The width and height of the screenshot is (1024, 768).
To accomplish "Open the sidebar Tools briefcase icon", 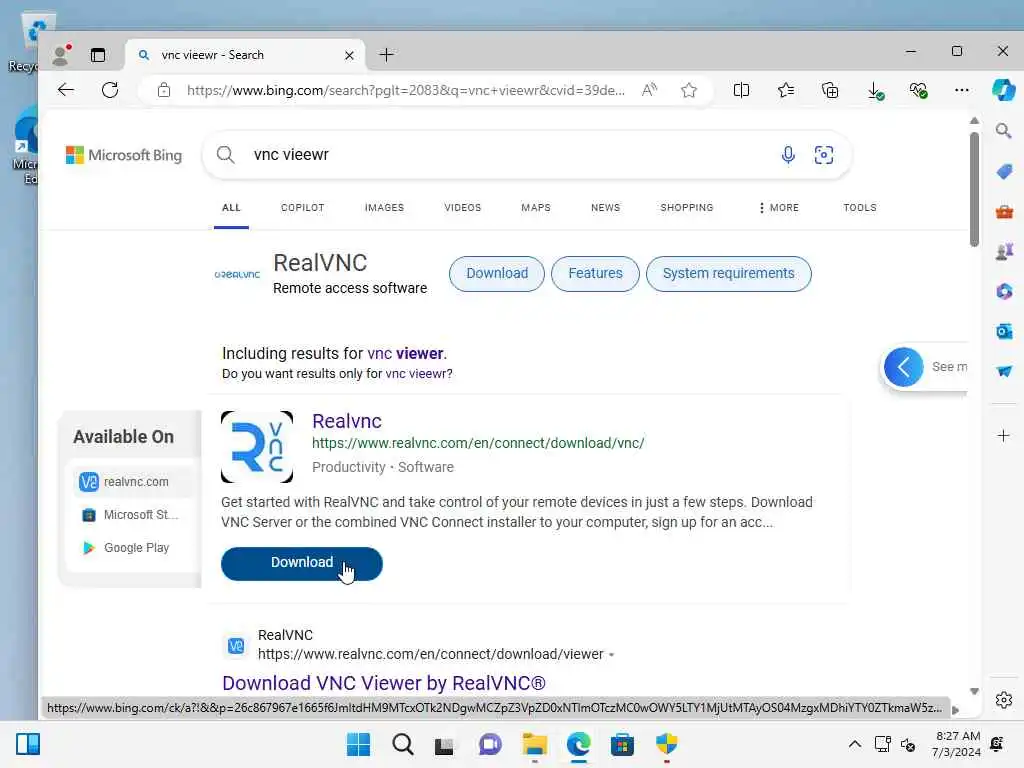I will click(x=1004, y=212).
